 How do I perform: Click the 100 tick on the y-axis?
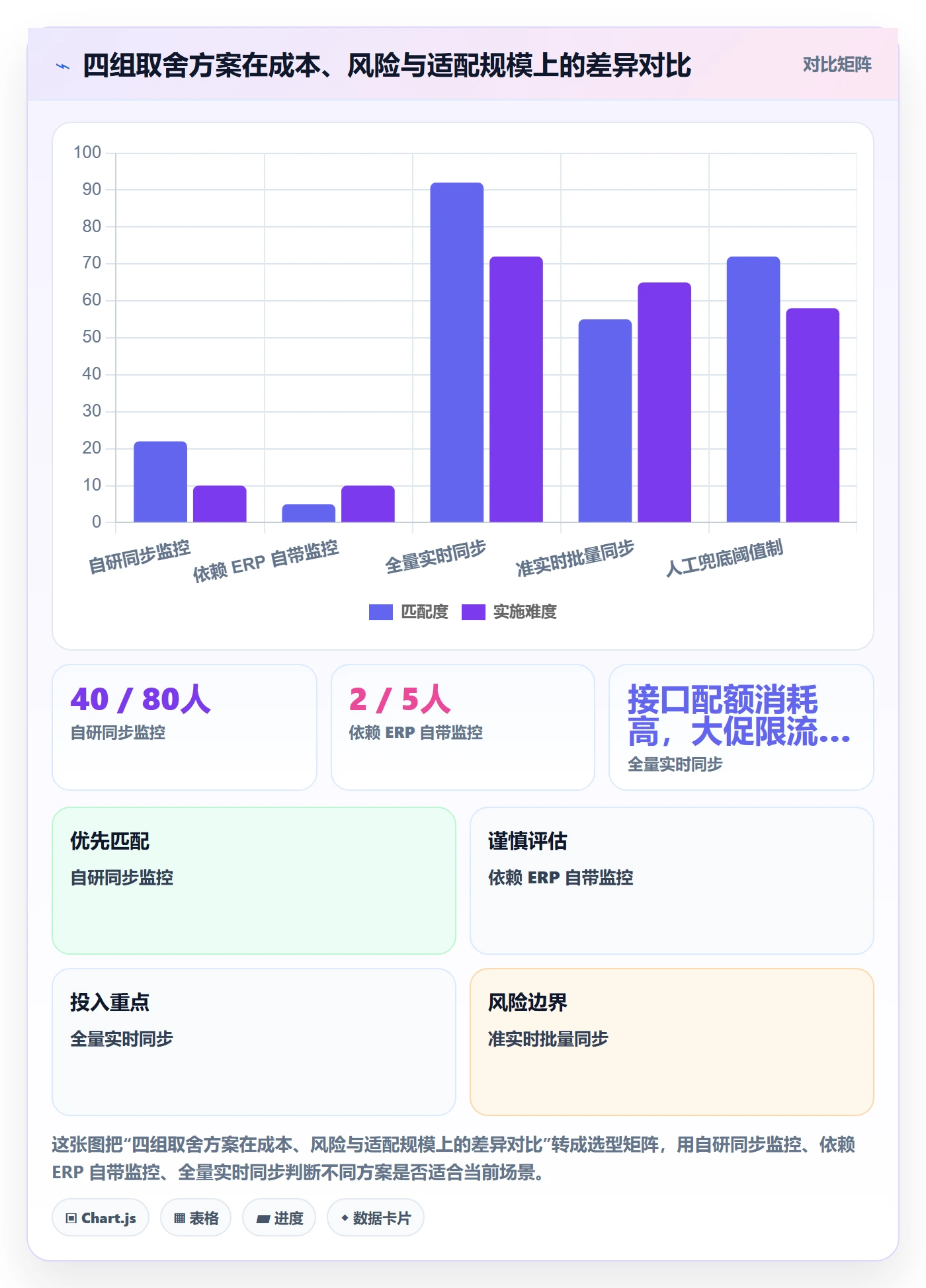(x=87, y=153)
